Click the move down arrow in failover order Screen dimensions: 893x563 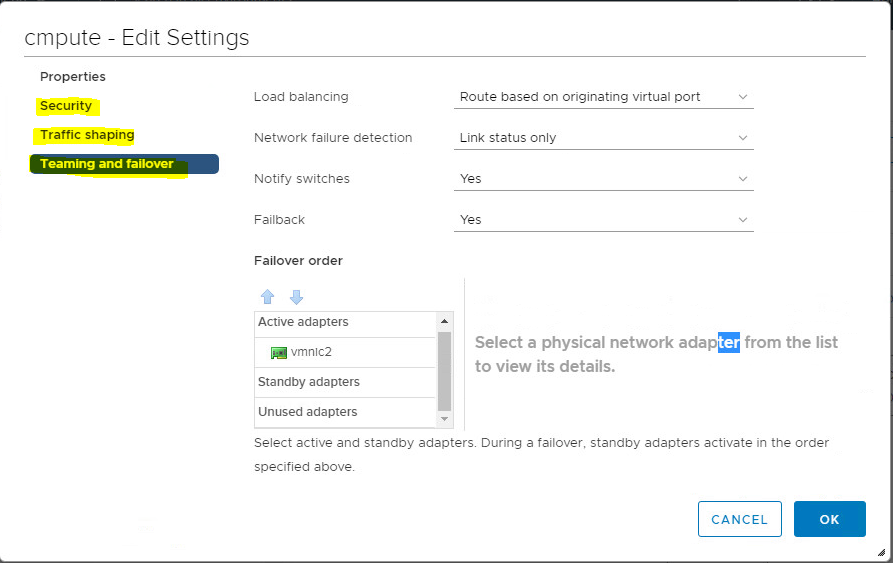click(x=296, y=297)
